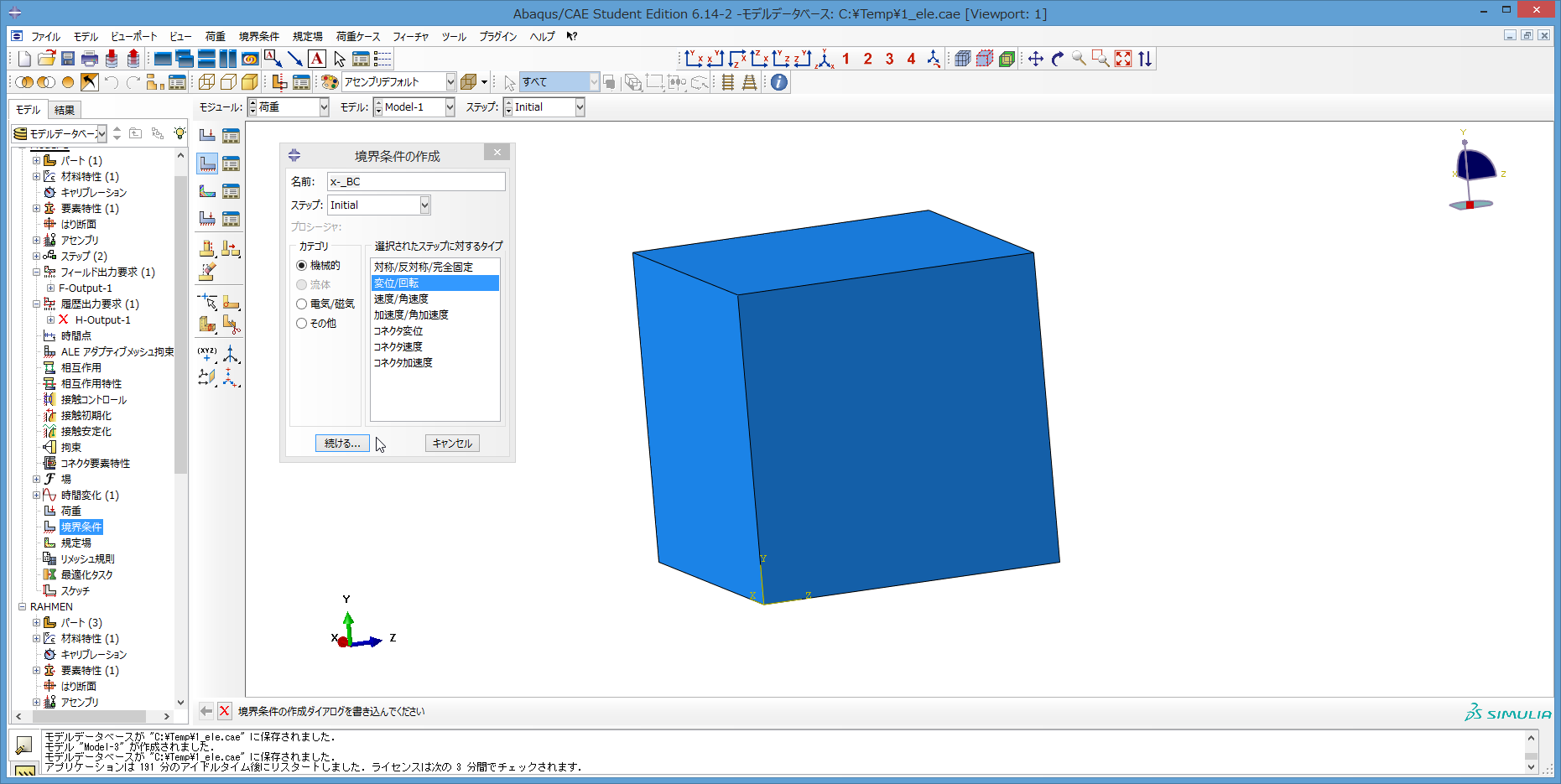This screenshot has height=784, width=1561.
Task: Click the Magnify View icon
Action: coord(1080,59)
